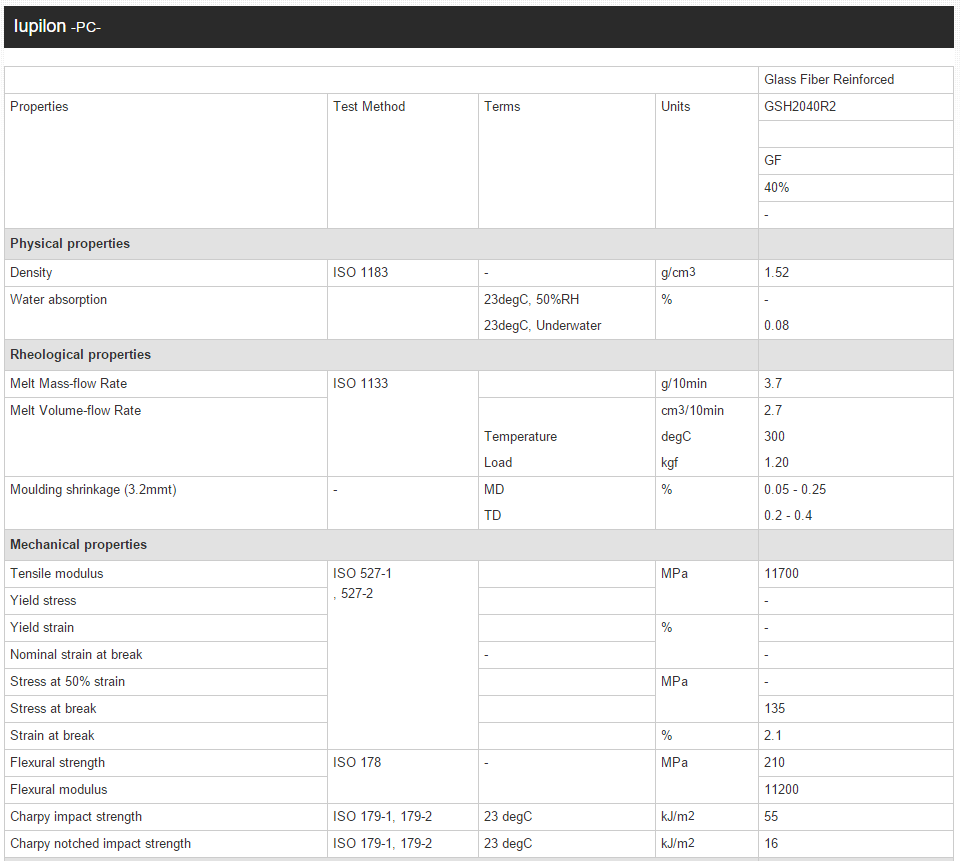Select the Water absorption row label
The image size is (960, 861).
[58, 299]
